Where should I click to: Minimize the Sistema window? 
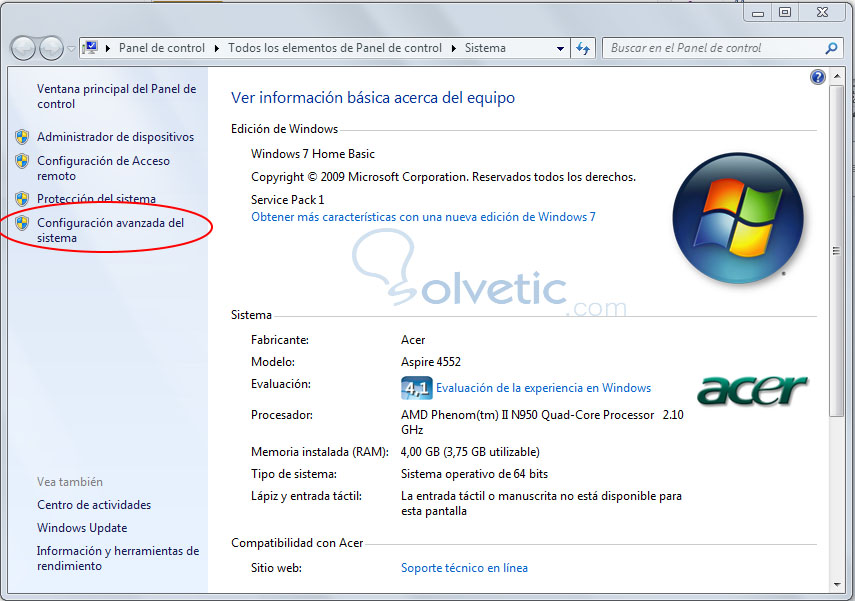tap(758, 13)
